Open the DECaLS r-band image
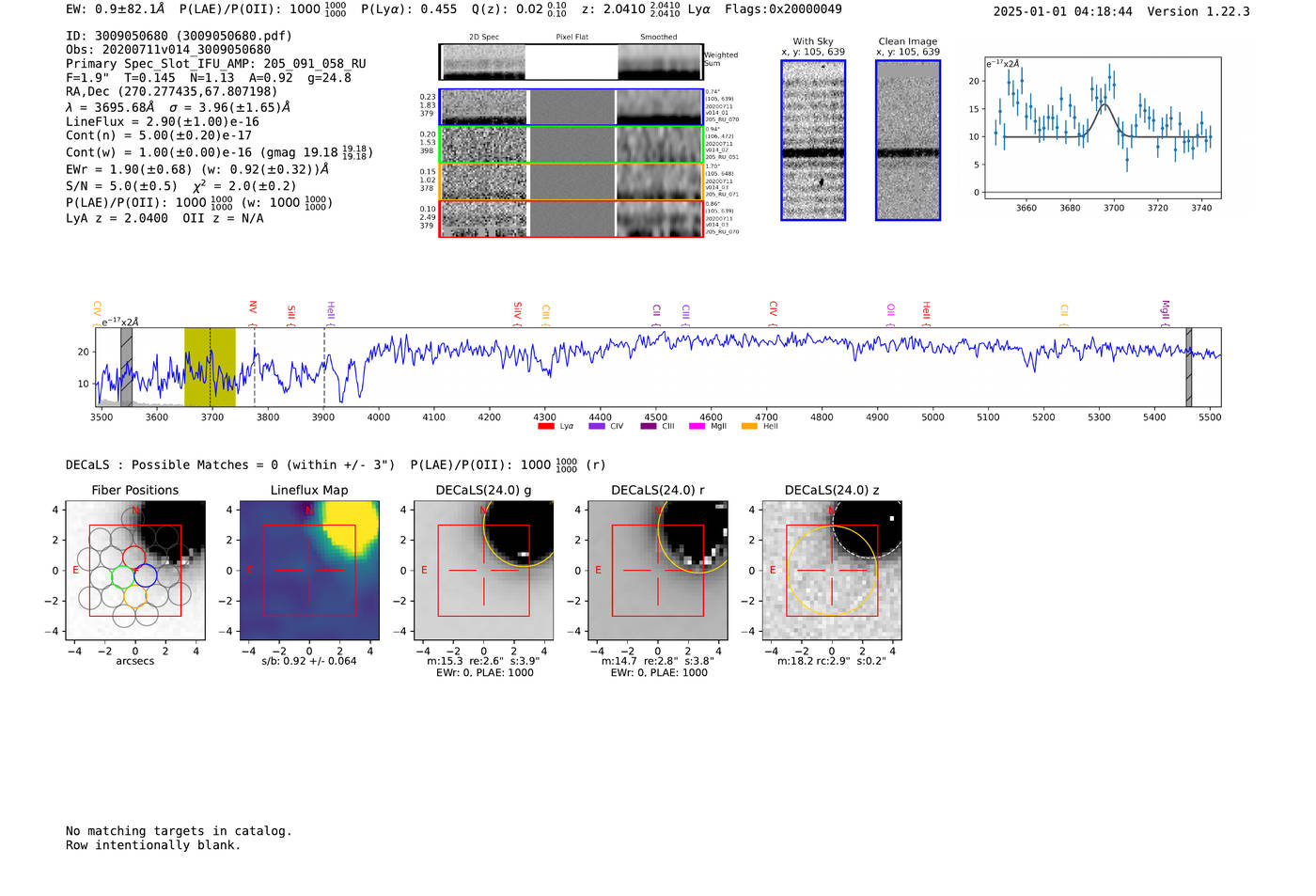 click(x=658, y=571)
